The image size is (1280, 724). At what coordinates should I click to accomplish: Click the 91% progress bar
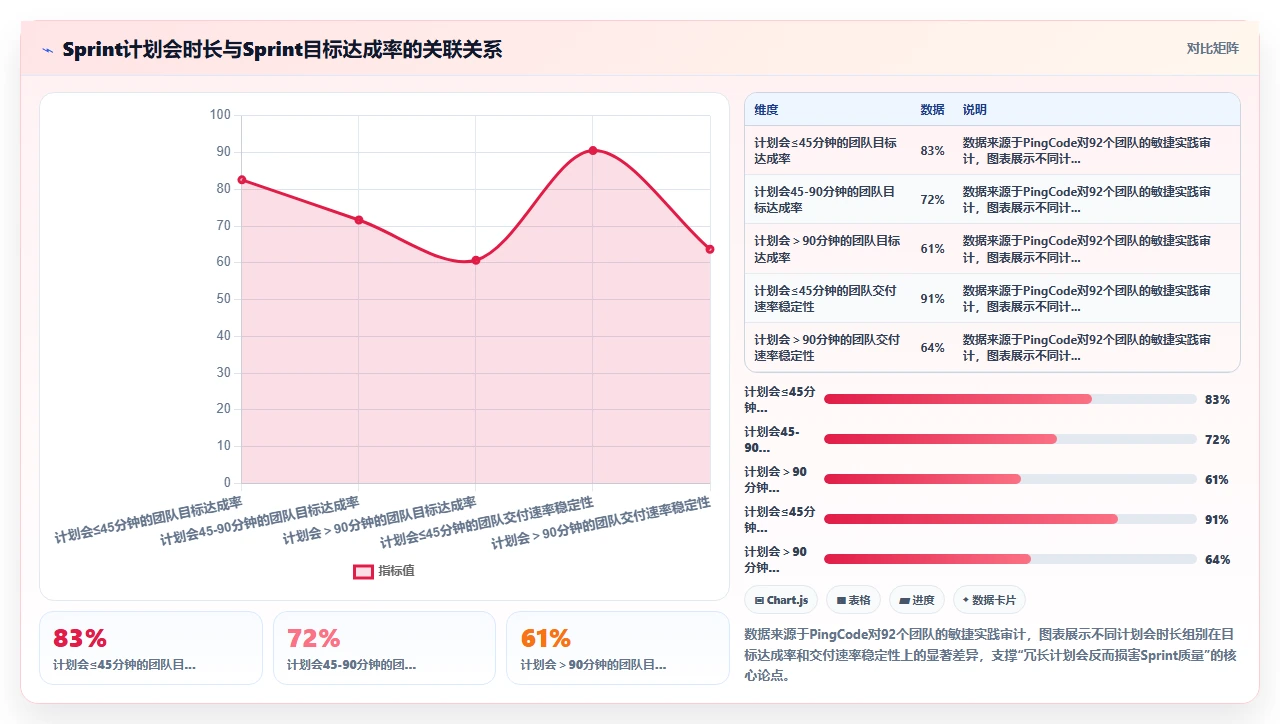click(1010, 519)
